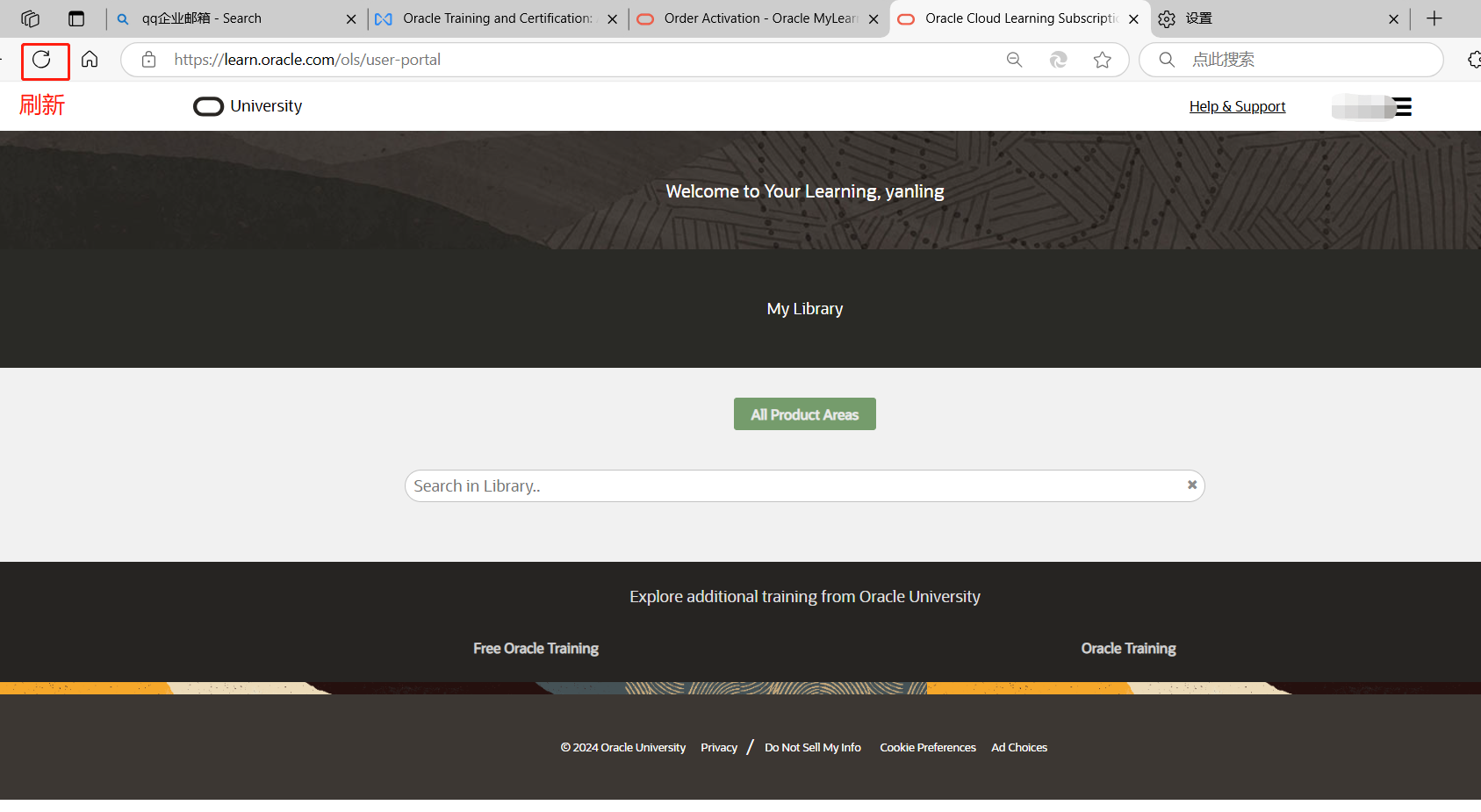
Task: Click the Explore additional training text
Action: [x=805, y=597]
